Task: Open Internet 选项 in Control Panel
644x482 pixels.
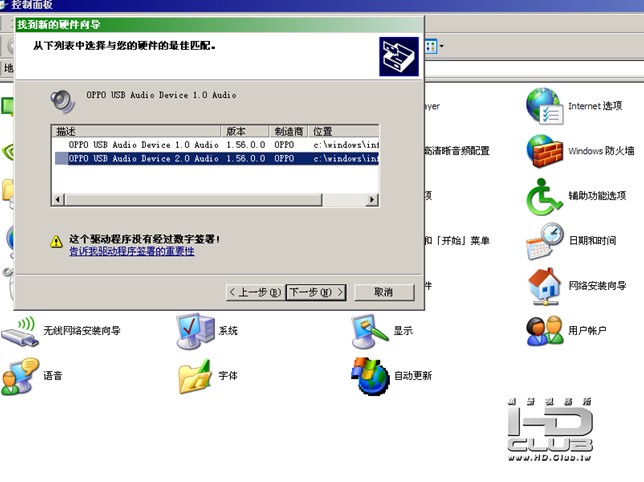Action: [x=574, y=106]
